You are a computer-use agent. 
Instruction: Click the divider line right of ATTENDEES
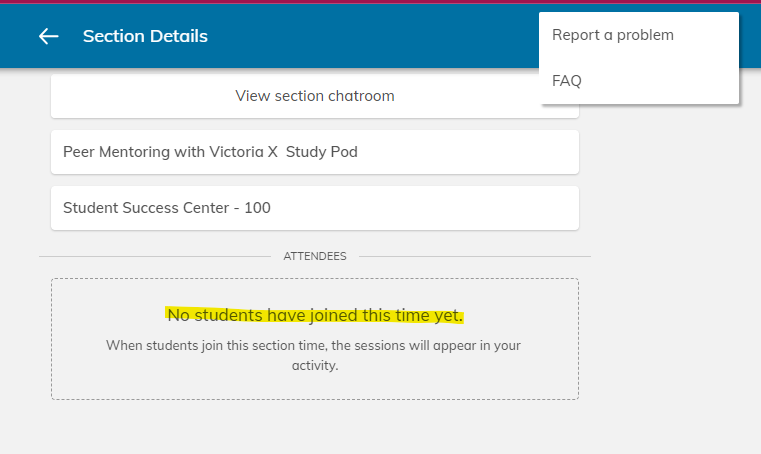coord(470,256)
